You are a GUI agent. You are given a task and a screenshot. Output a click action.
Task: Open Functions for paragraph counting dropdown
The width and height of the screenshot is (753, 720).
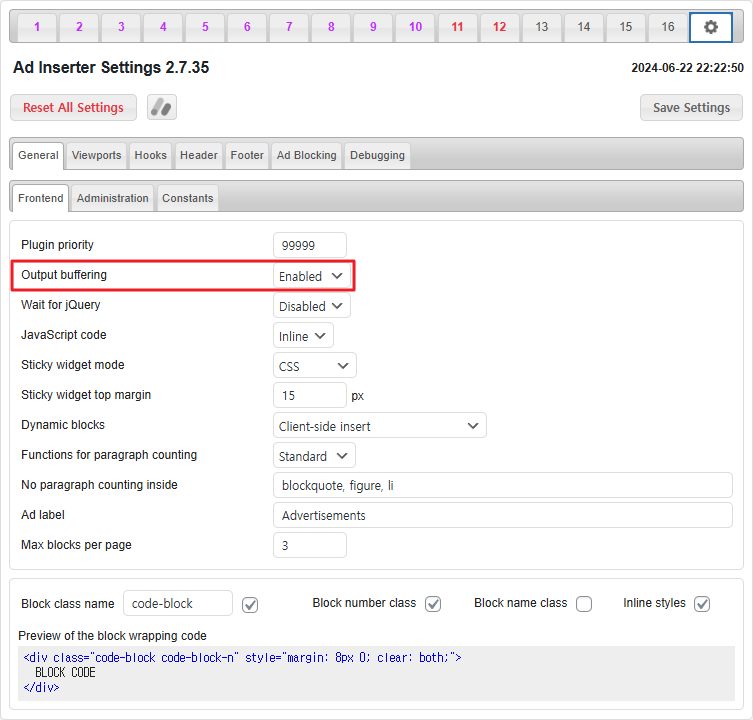click(x=314, y=456)
